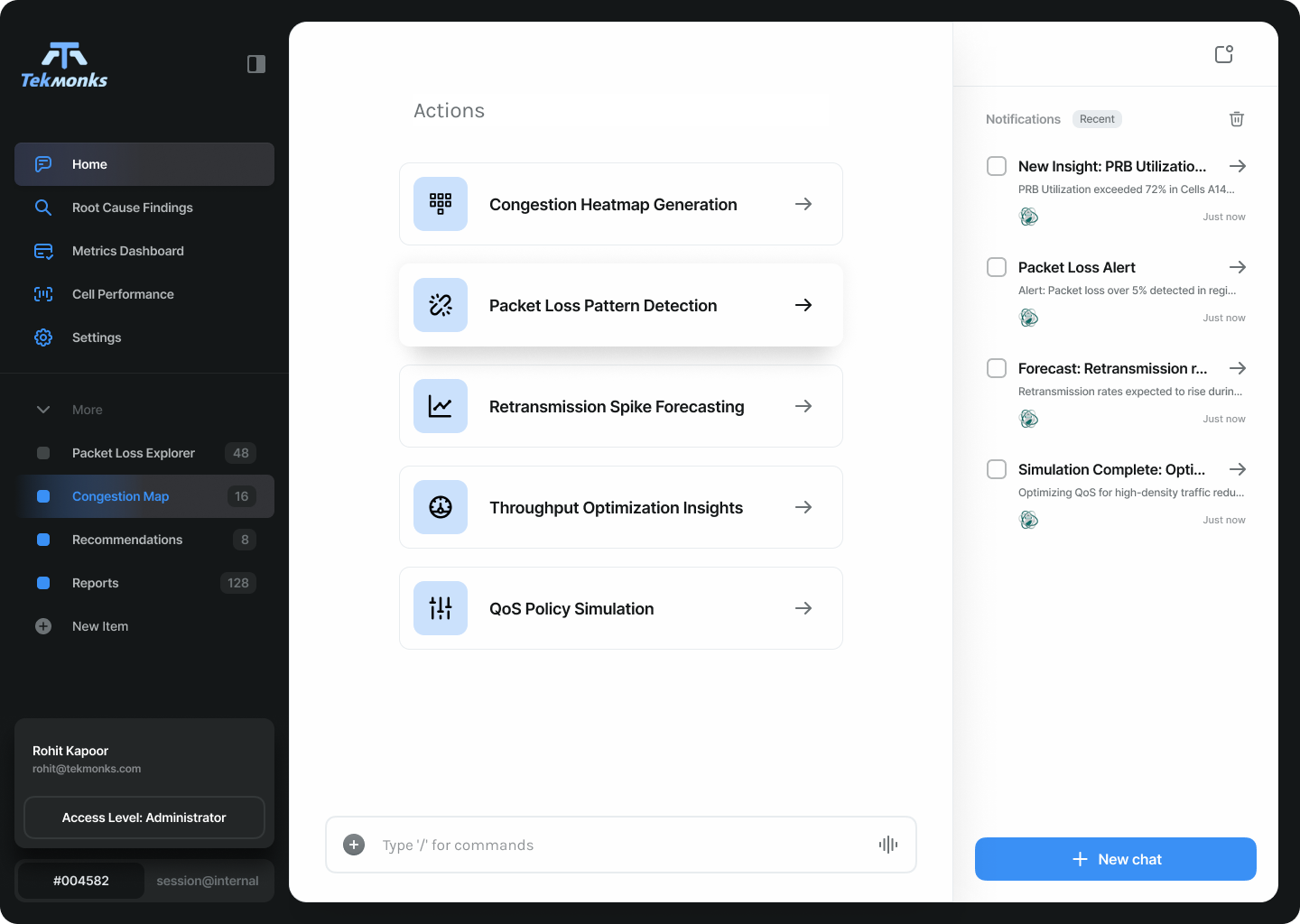1300x924 pixels.
Task: Click the voice input waveform icon
Action: coord(887,845)
